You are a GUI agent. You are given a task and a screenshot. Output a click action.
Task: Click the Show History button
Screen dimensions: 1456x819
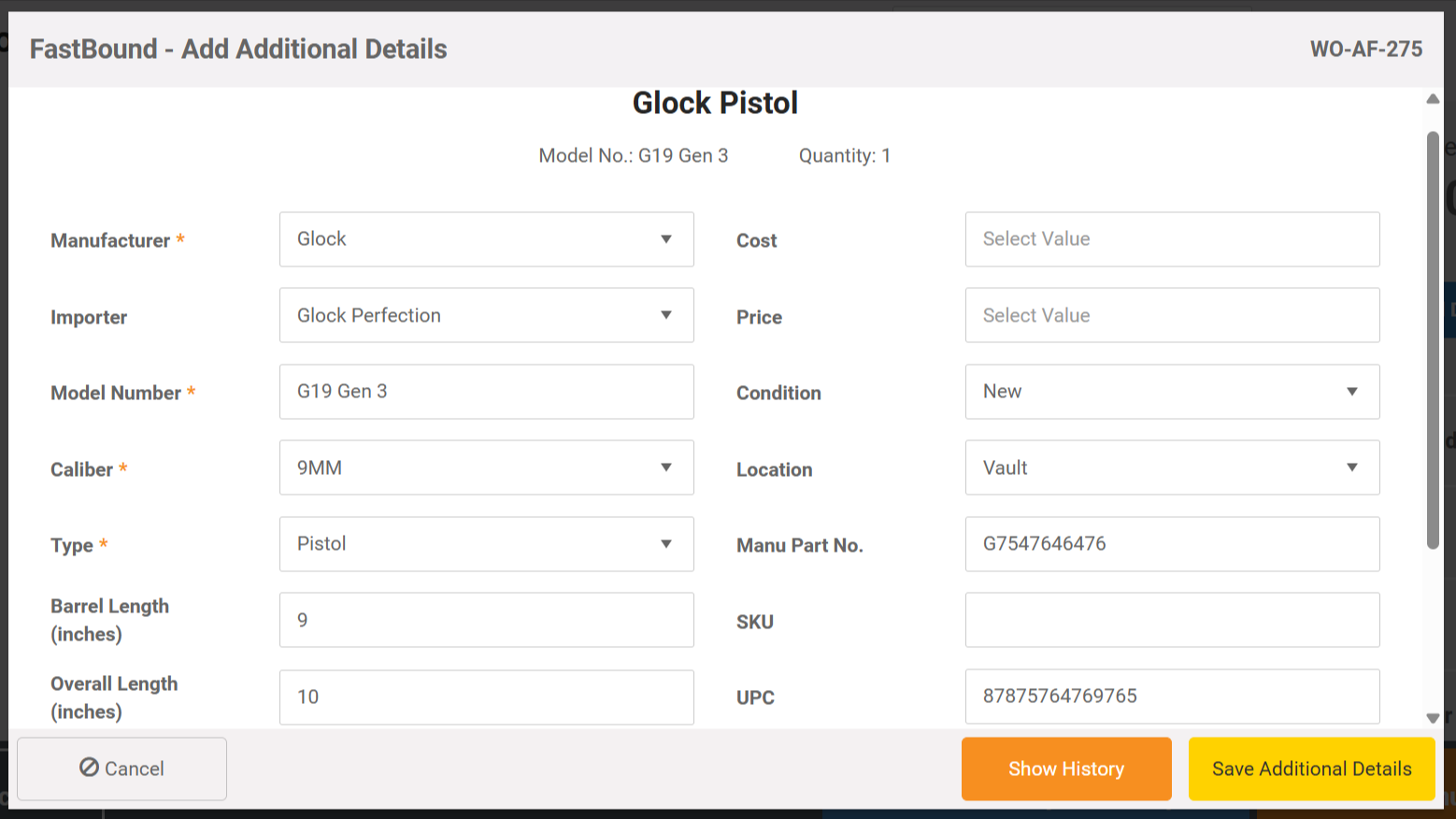coord(1066,769)
